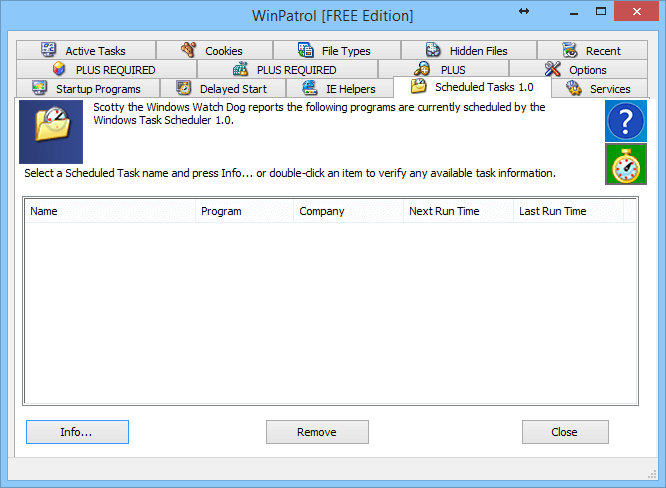Click the File Types tab icon

pyautogui.click(x=305, y=50)
